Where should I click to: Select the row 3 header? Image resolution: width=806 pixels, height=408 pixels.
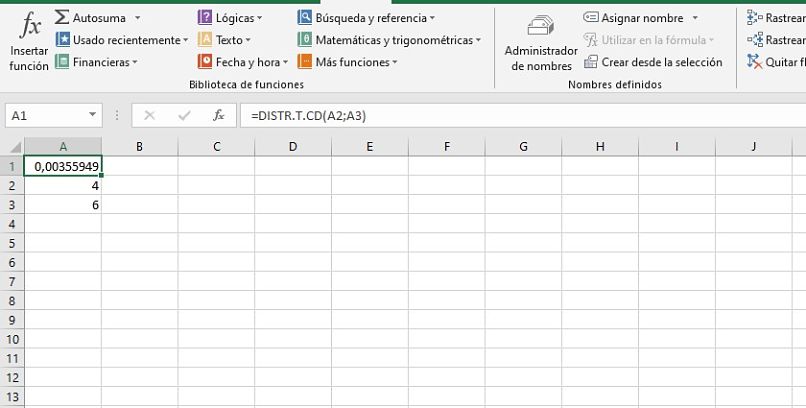pyautogui.click(x=13, y=205)
